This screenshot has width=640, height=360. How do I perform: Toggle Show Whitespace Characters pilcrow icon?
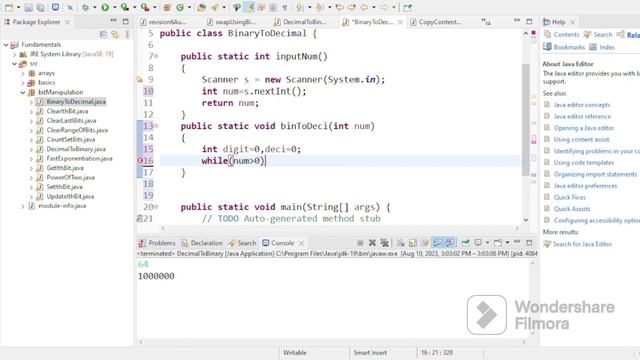(285, 7)
